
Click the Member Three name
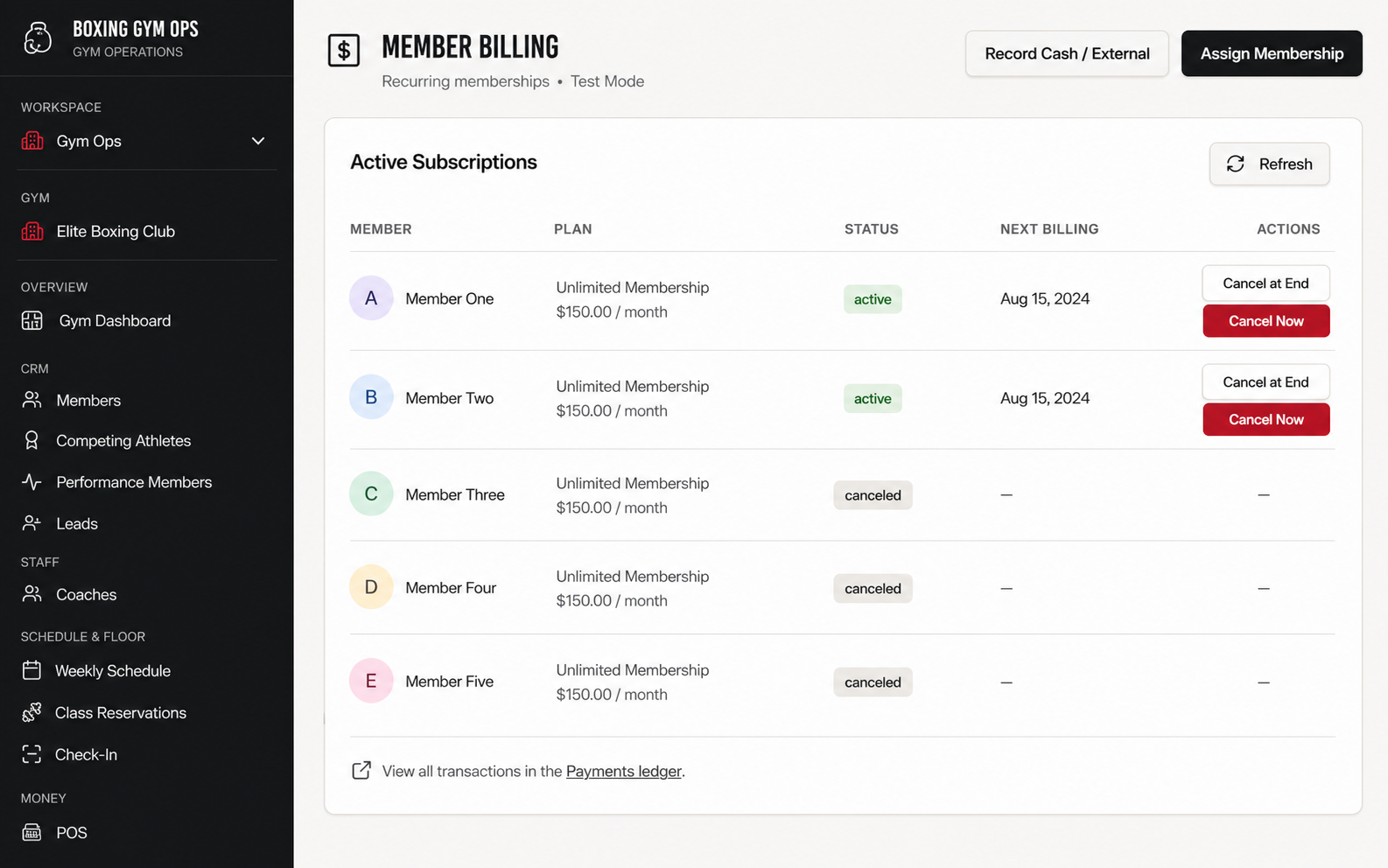coord(455,494)
